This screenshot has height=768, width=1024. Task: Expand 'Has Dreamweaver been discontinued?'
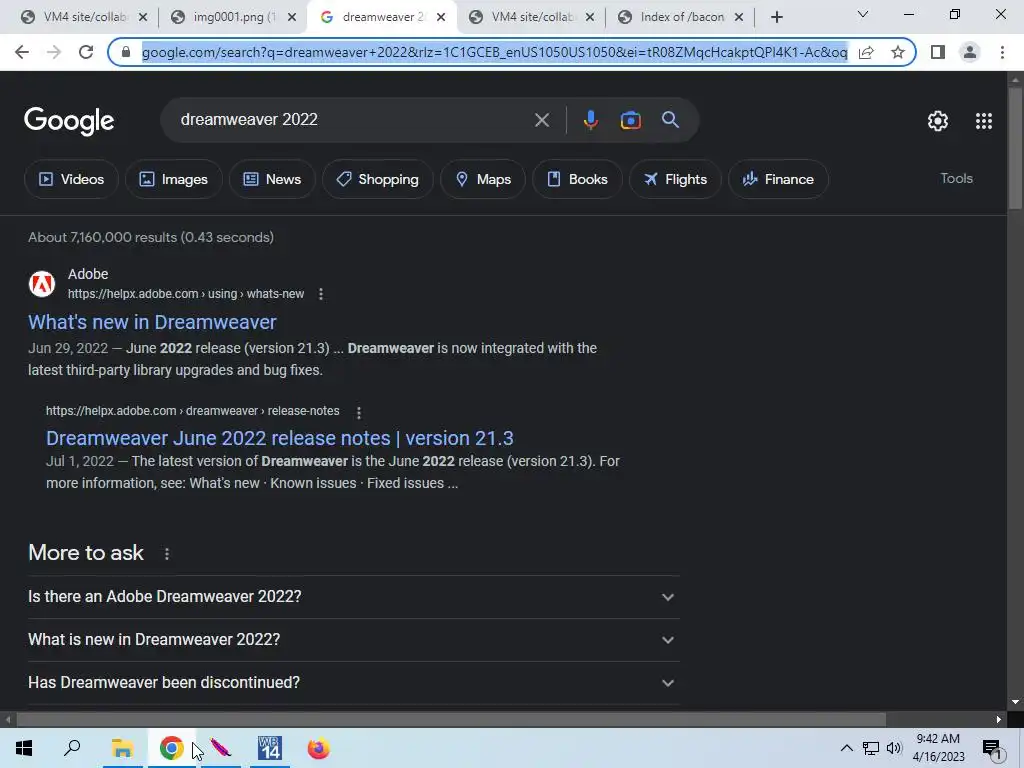tap(353, 683)
